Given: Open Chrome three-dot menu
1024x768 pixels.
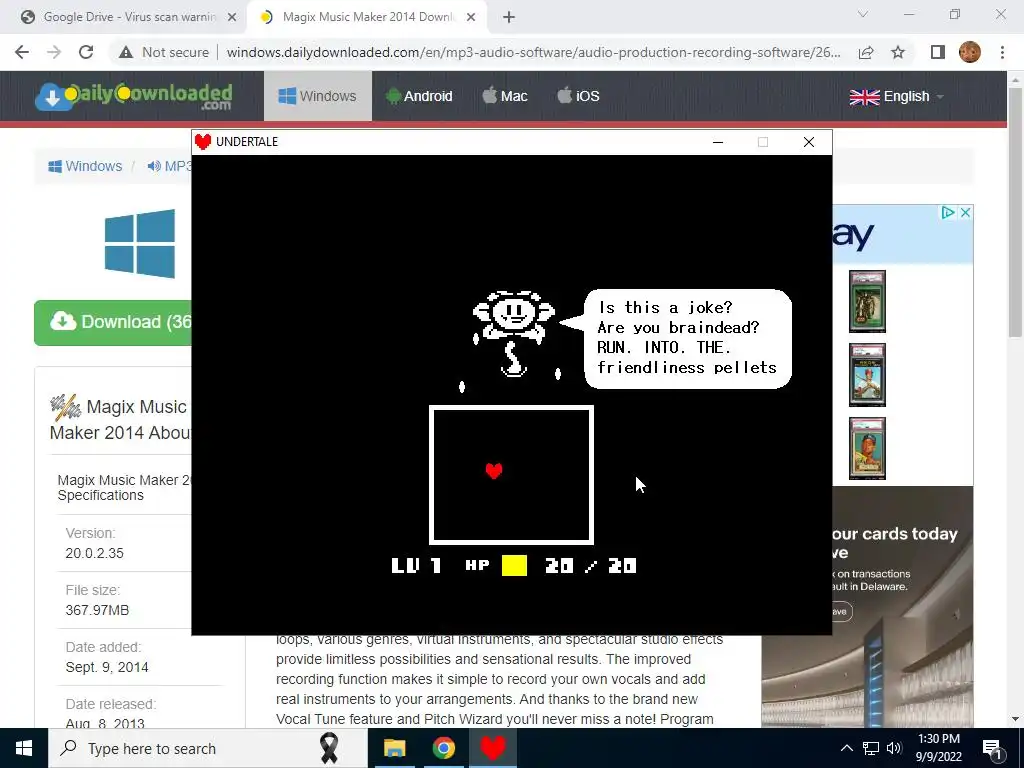Looking at the screenshot, I should pos(1002,52).
